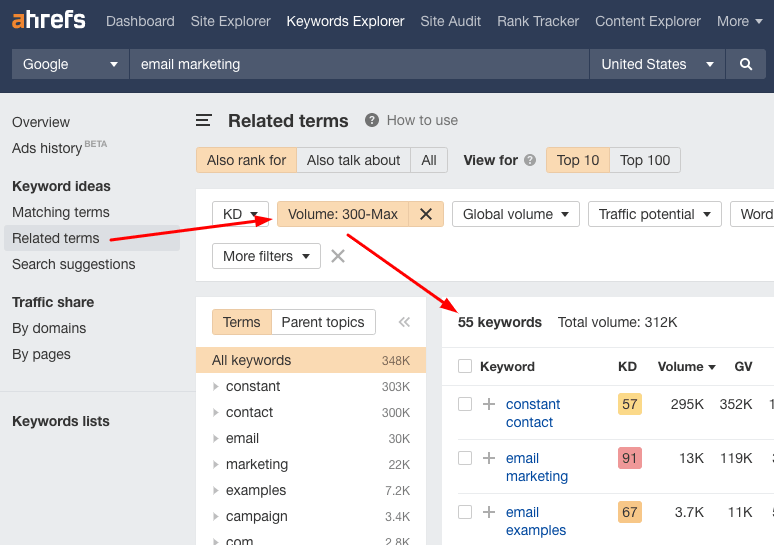Viewport: 774px width, 545px height.
Task: Open the KD filter dropdown
Action: pyautogui.click(x=240, y=214)
